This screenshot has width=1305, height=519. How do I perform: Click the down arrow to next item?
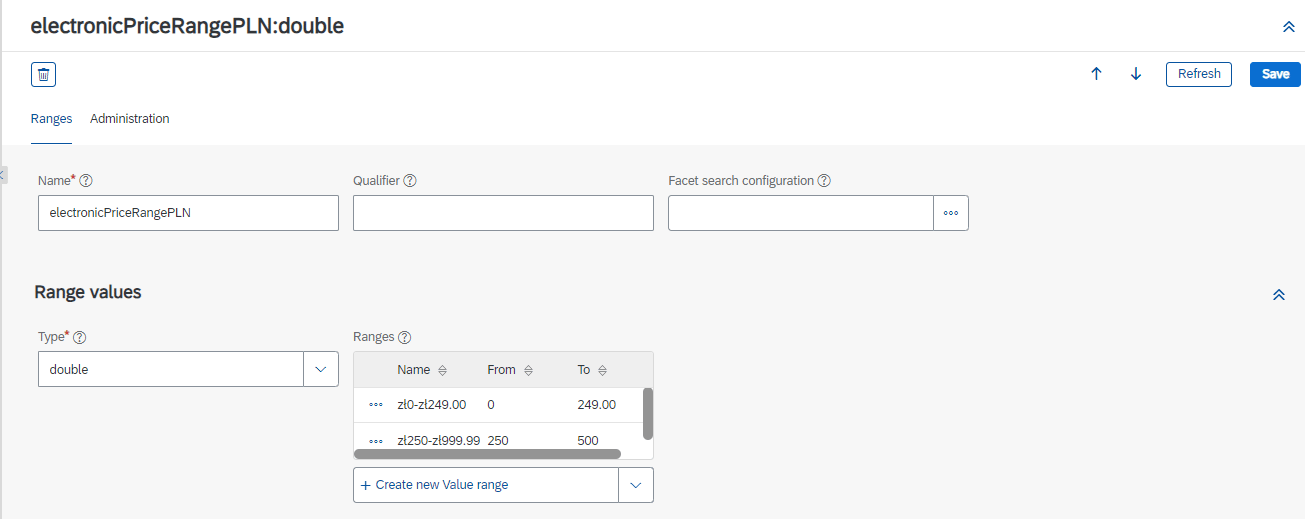1136,74
